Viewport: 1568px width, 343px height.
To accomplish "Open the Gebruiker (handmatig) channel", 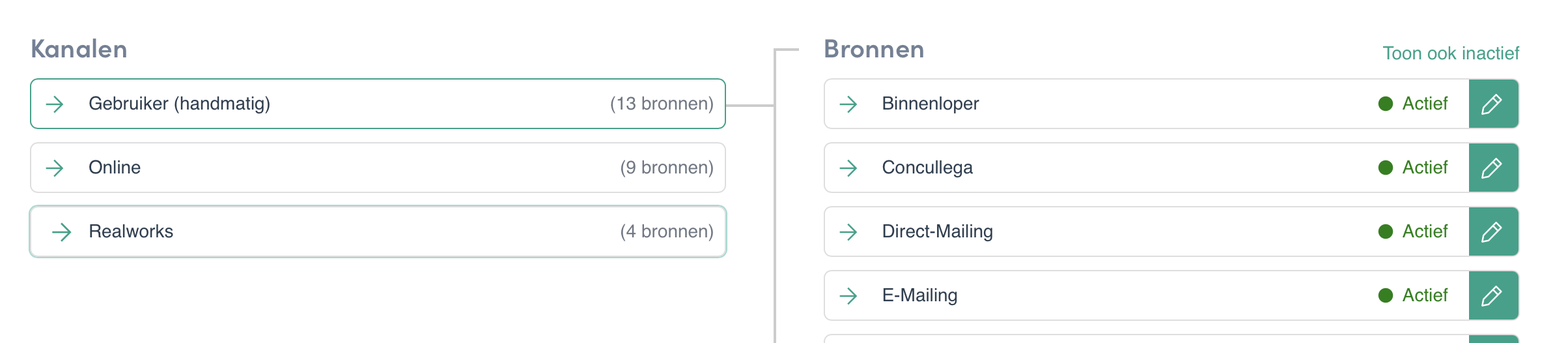I will 378,104.
